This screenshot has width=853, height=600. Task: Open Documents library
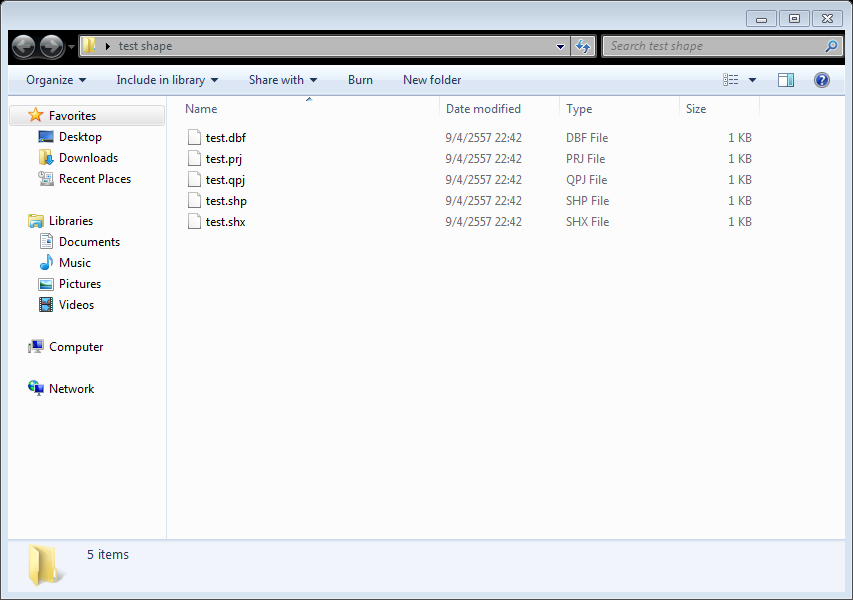(x=89, y=242)
